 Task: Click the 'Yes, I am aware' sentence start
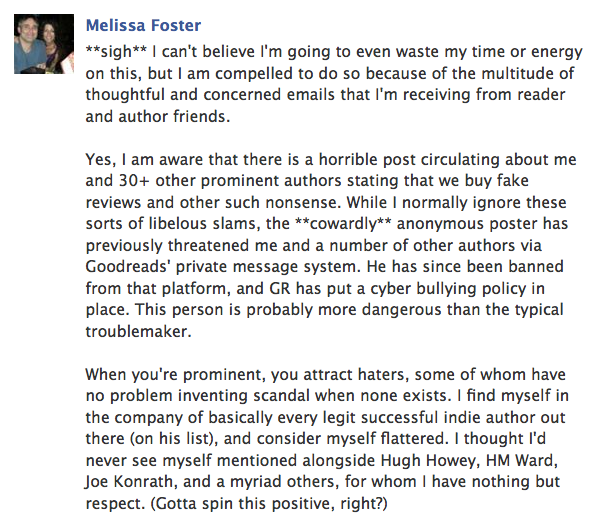(144, 160)
